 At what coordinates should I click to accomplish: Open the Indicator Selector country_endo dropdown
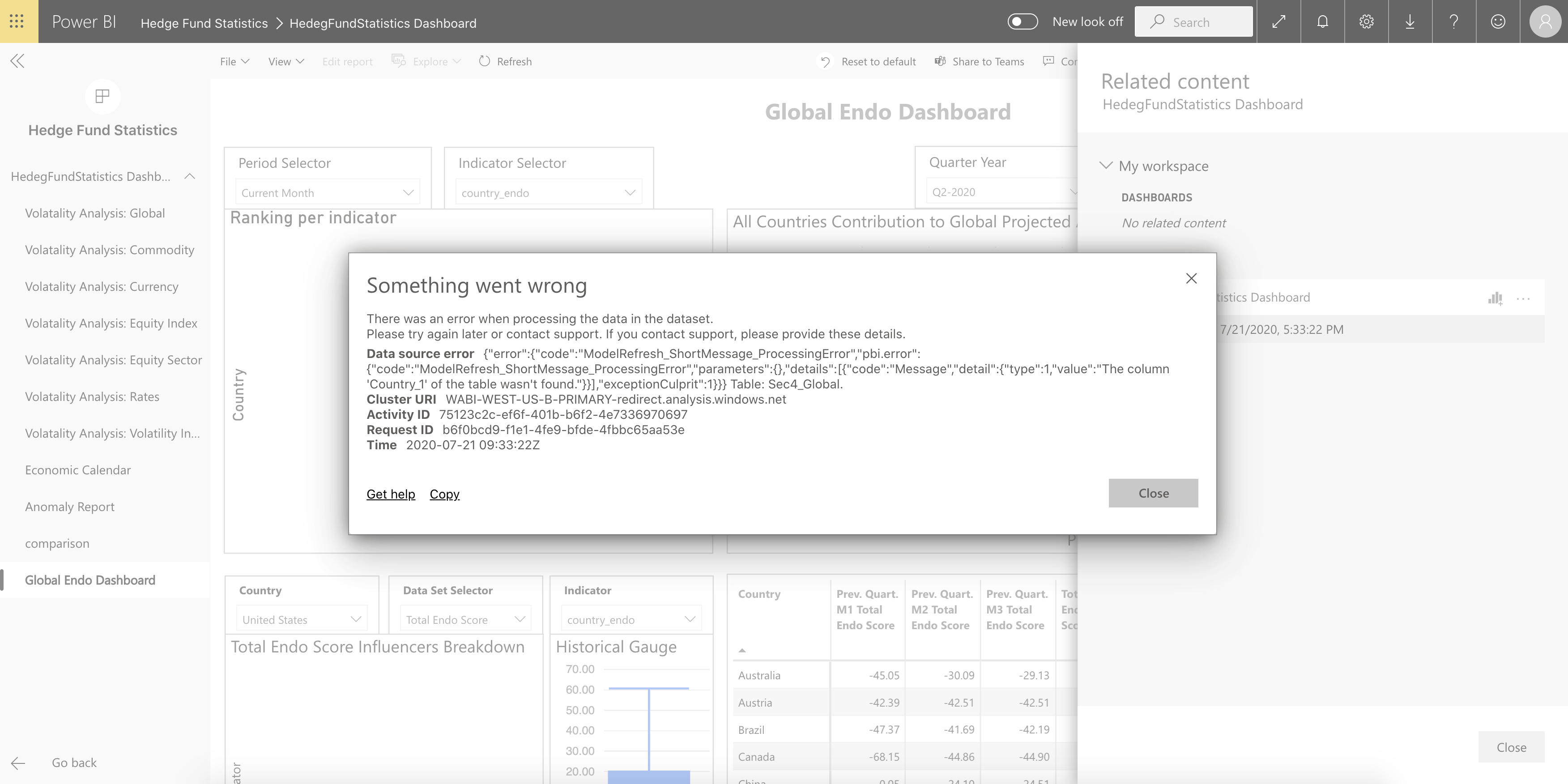[x=549, y=193]
